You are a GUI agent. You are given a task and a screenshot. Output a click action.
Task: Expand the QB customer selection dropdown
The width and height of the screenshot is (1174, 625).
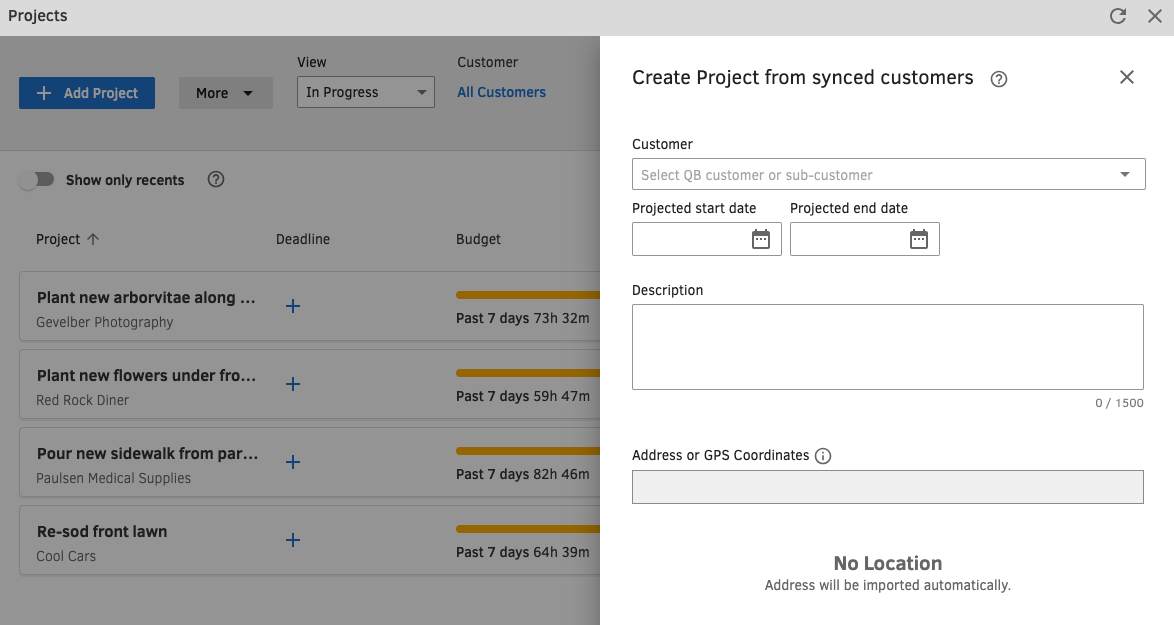1125,174
